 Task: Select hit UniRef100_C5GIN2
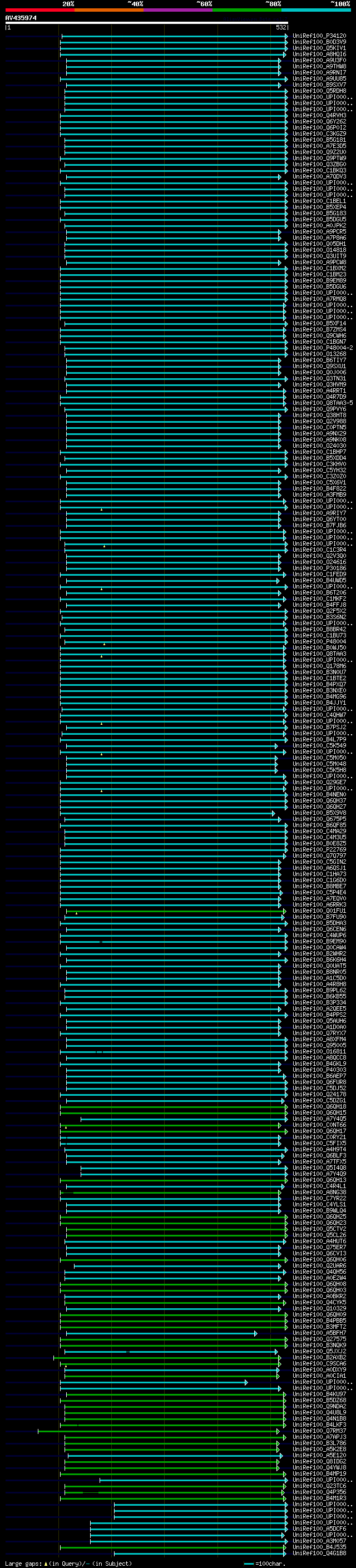[x=319, y=861]
